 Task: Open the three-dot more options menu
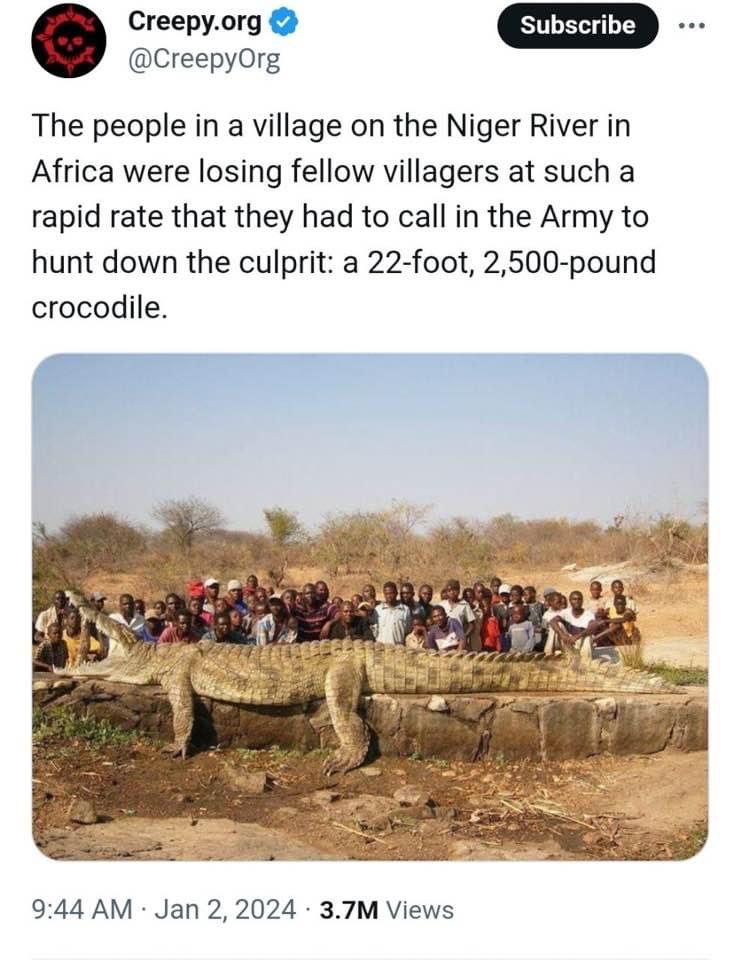(x=691, y=25)
